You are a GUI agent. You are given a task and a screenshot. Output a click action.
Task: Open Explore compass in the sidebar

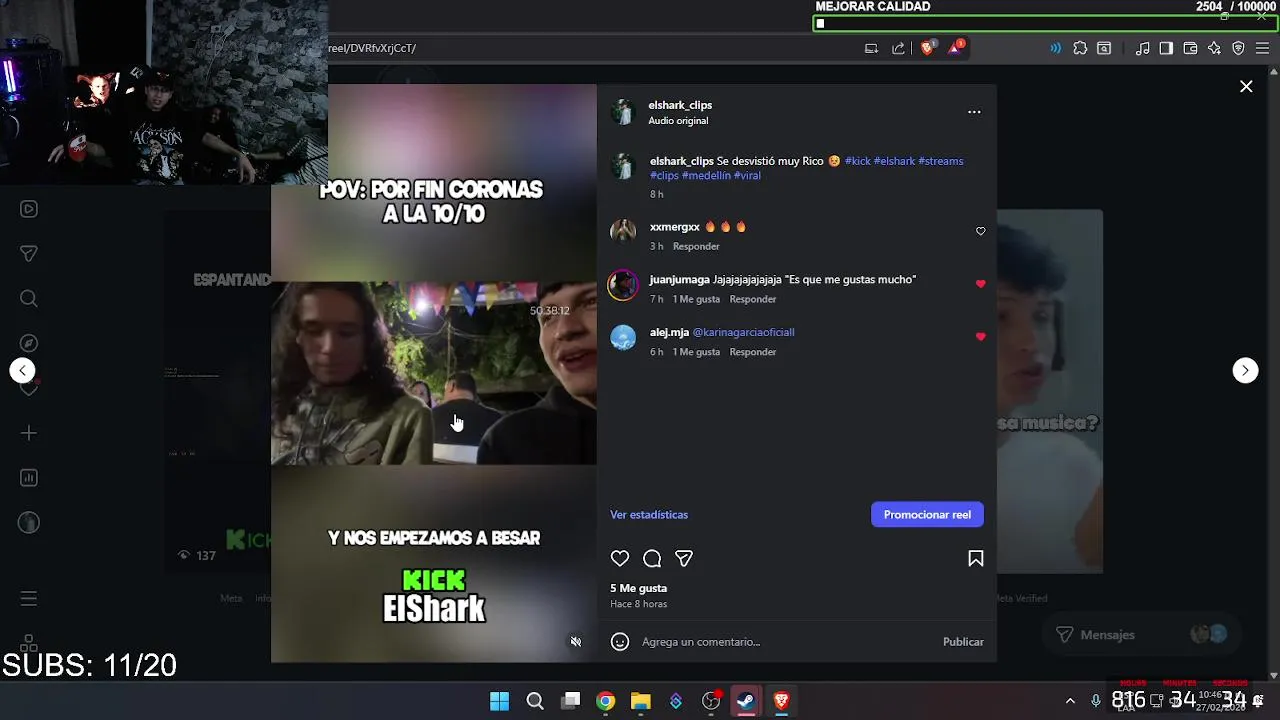29,343
